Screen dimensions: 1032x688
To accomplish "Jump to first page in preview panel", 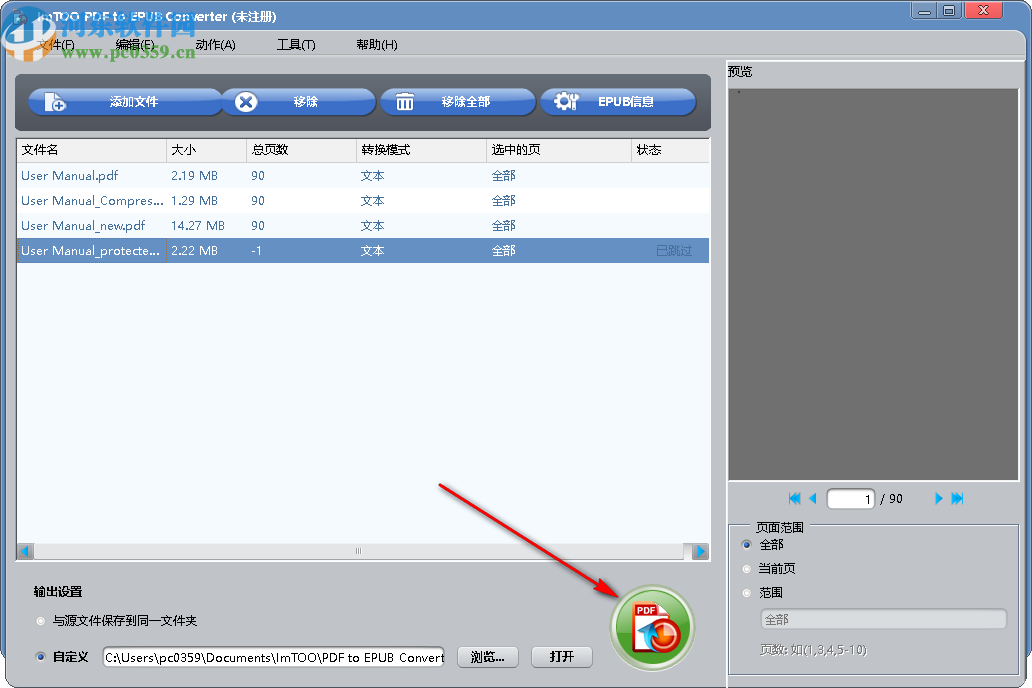I will pos(793,498).
